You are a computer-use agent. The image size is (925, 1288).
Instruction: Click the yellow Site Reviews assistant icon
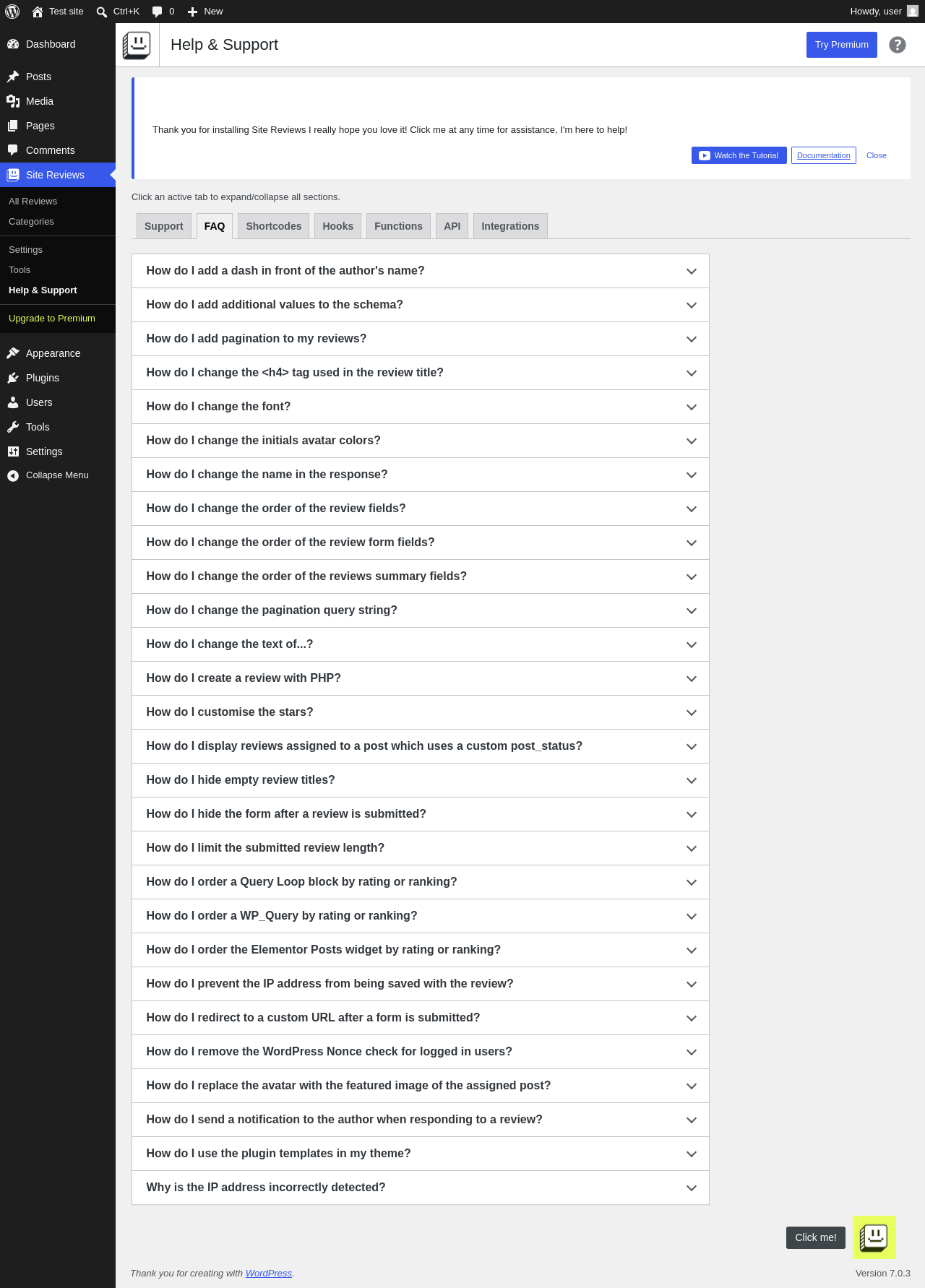point(874,1237)
